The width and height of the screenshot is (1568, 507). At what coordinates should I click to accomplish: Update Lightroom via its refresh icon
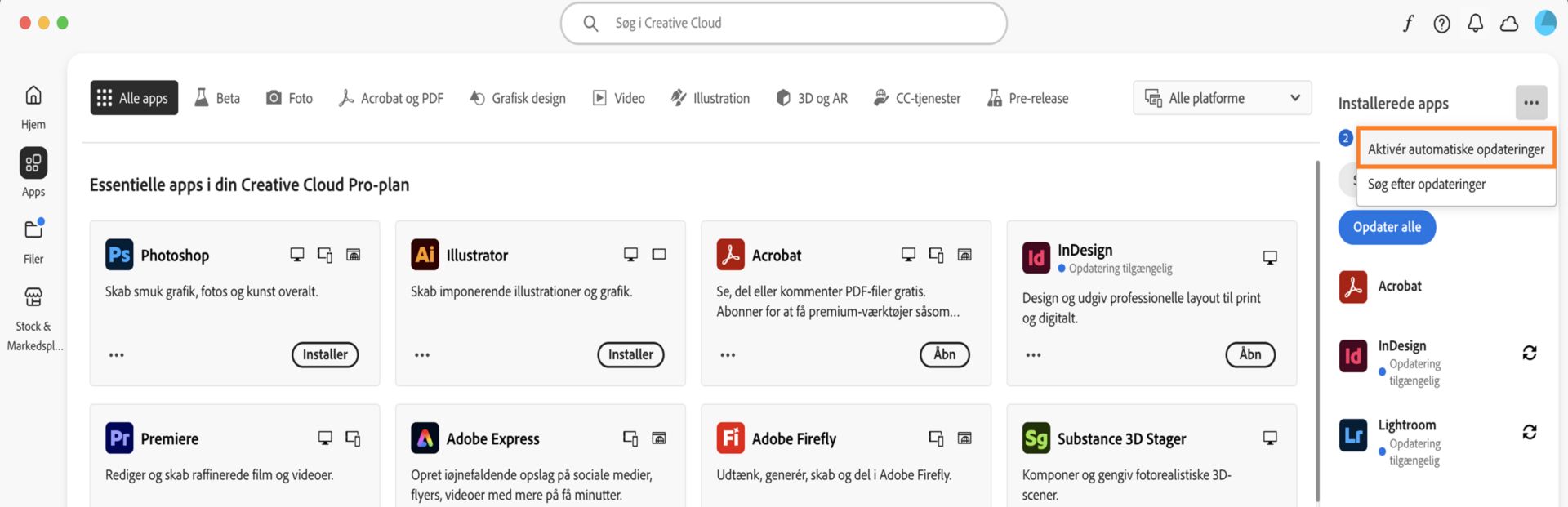pyautogui.click(x=1530, y=432)
